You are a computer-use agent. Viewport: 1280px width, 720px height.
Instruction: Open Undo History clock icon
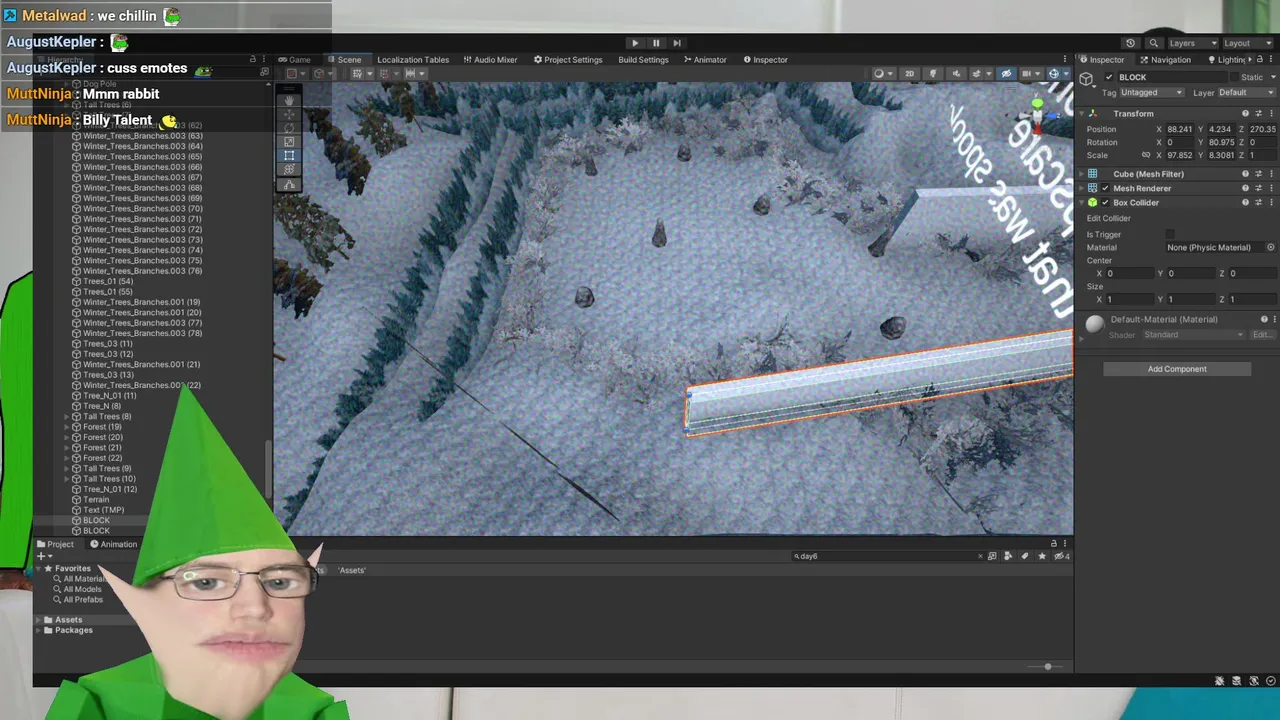pos(1130,43)
